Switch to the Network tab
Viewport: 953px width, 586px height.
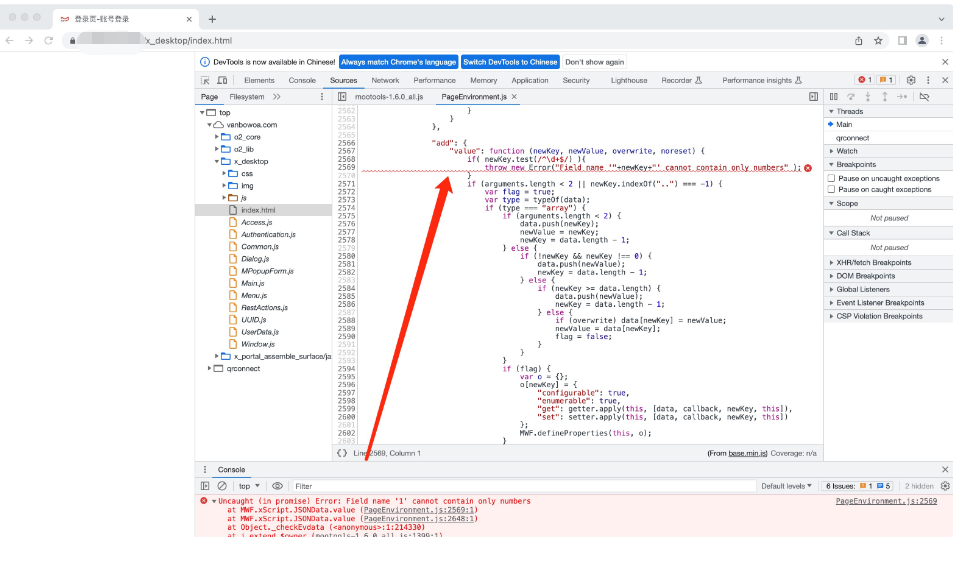coord(385,80)
